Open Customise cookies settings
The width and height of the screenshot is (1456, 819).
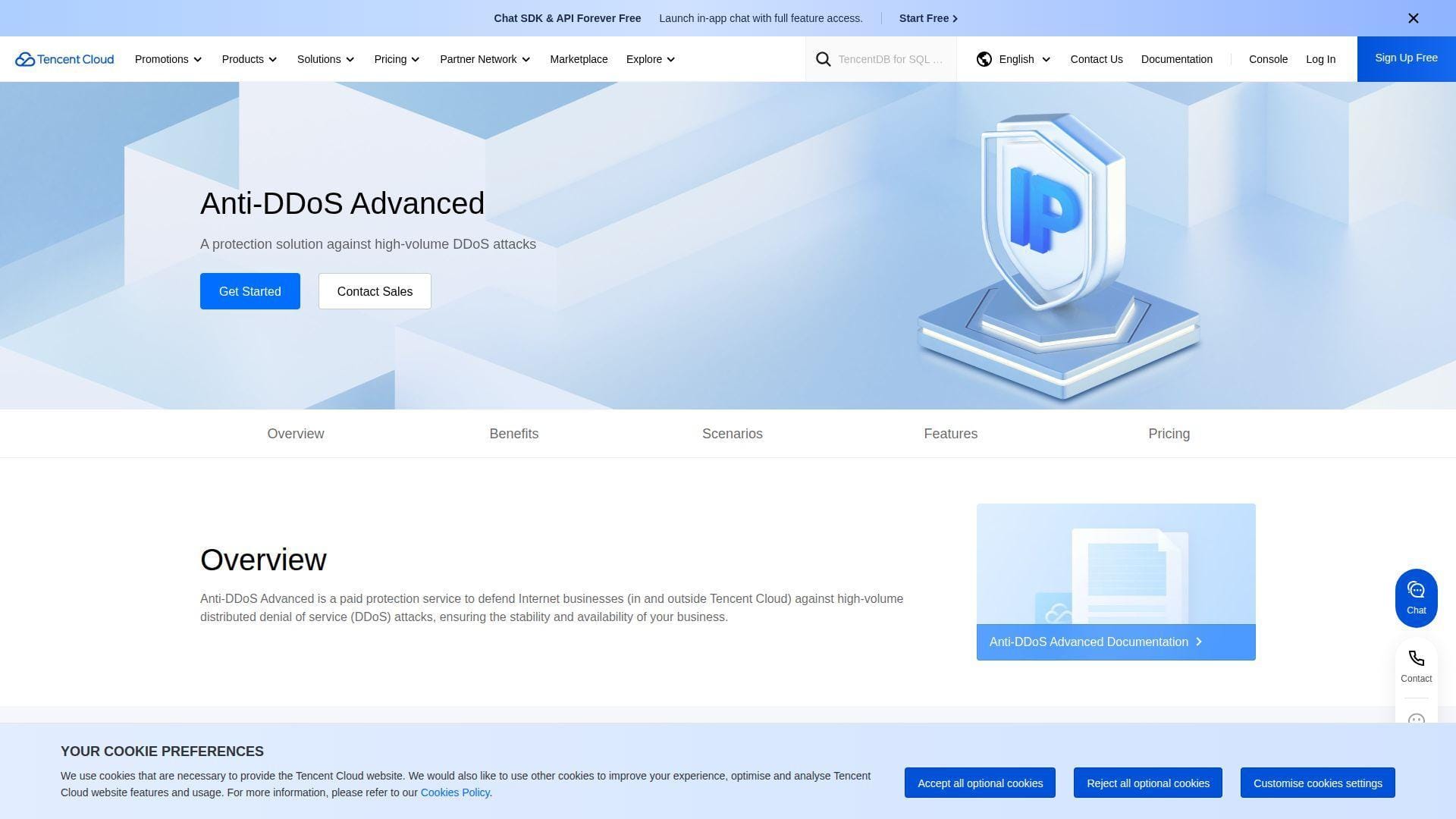1318,783
